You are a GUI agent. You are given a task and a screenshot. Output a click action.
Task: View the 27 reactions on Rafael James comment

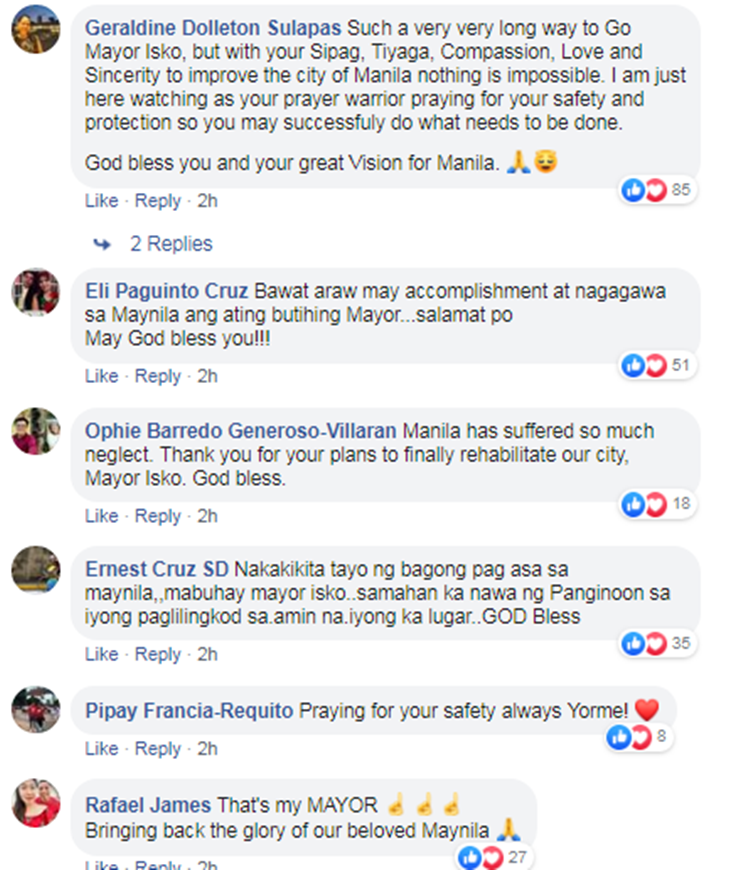[494, 857]
